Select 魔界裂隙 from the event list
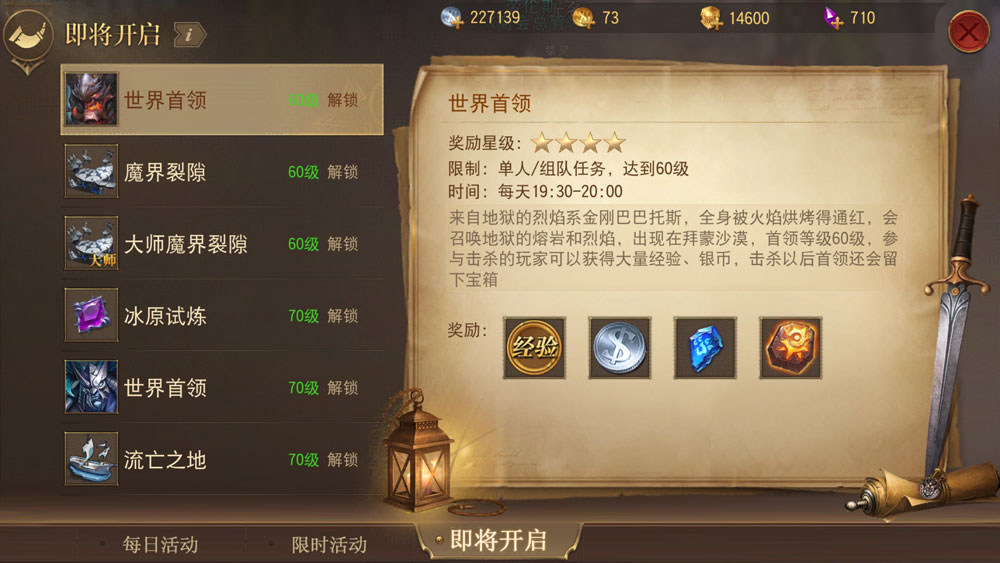The height and width of the screenshot is (563, 1000). click(222, 172)
